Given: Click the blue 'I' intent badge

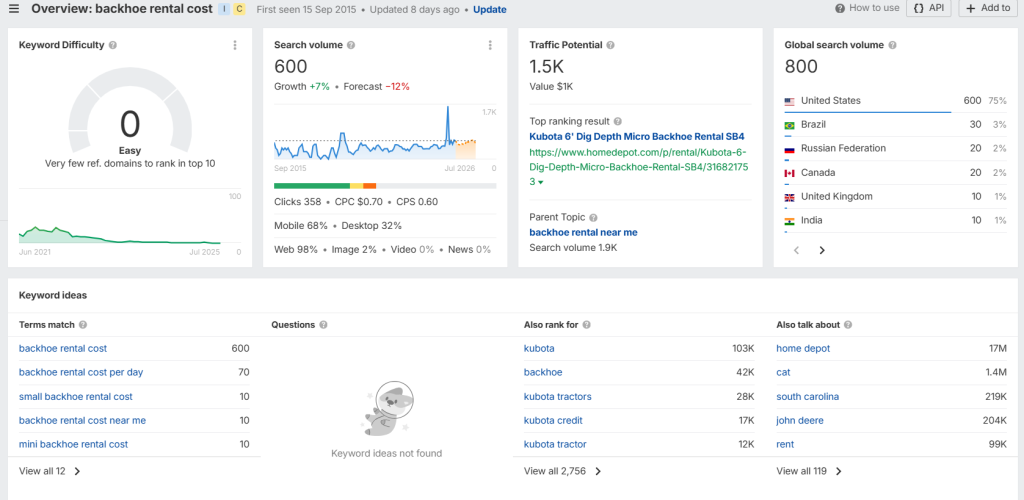Looking at the screenshot, I should pyautogui.click(x=224, y=9).
